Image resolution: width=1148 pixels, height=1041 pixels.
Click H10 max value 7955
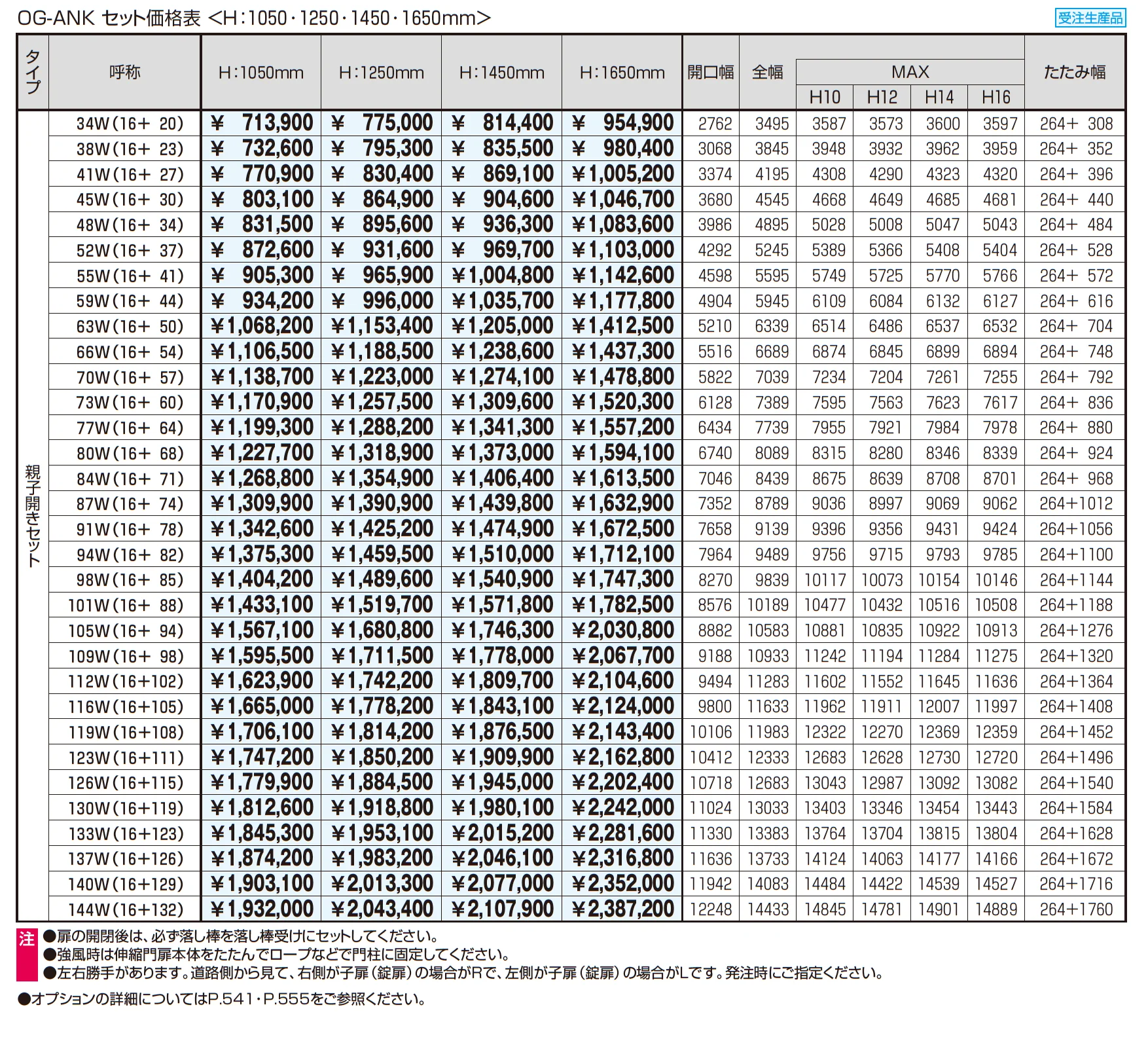click(829, 428)
